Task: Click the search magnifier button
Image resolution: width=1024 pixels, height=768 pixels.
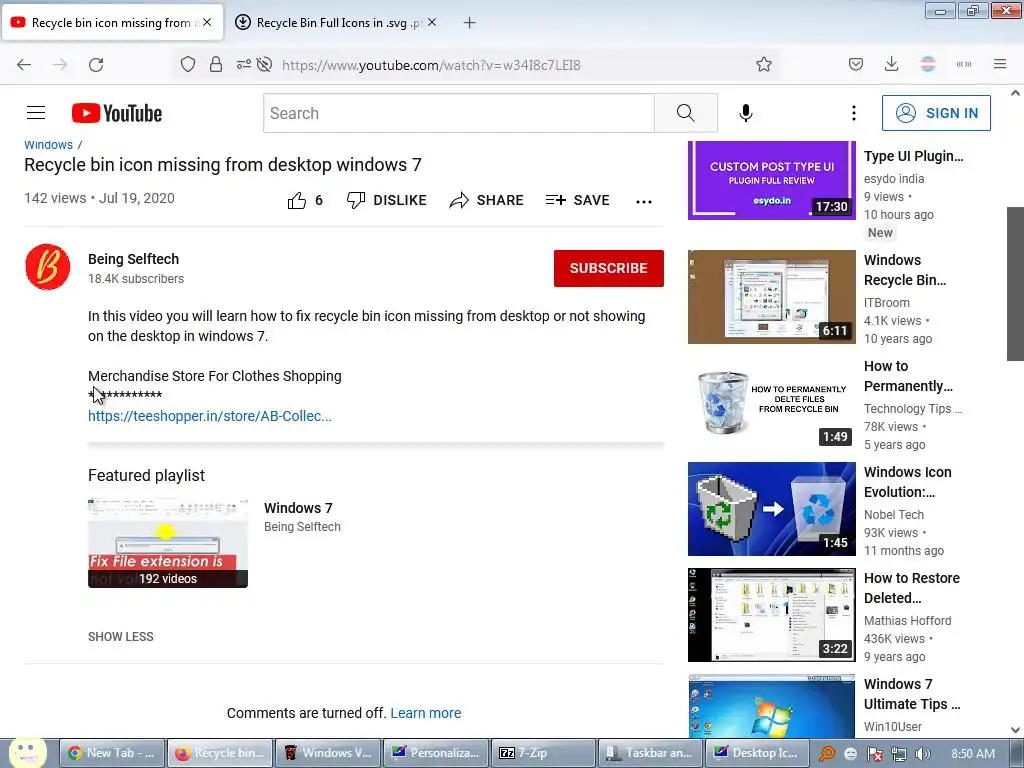Action: click(x=686, y=113)
